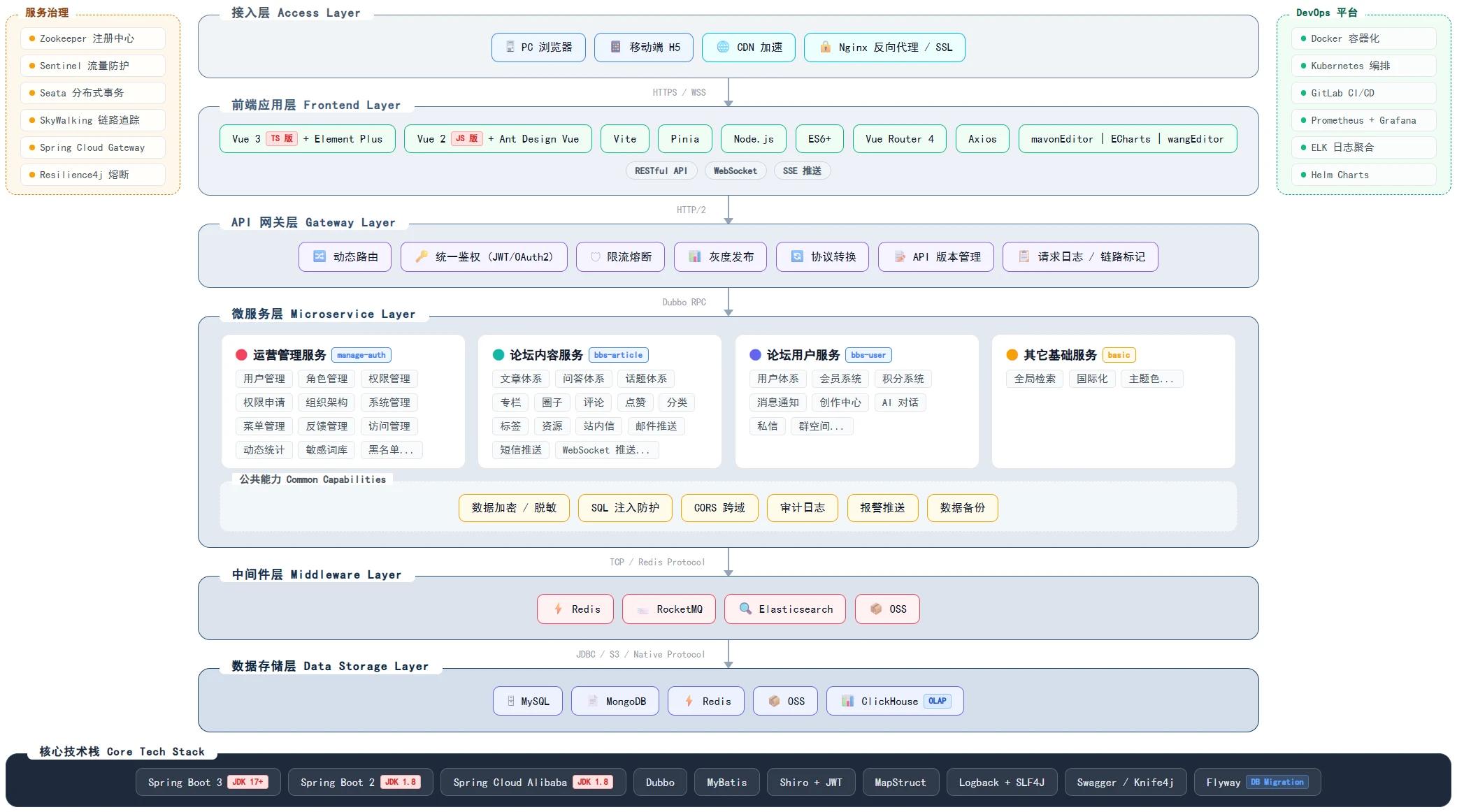Click the PC 浏览器 monitor icon
The image size is (1457, 812).
(510, 47)
